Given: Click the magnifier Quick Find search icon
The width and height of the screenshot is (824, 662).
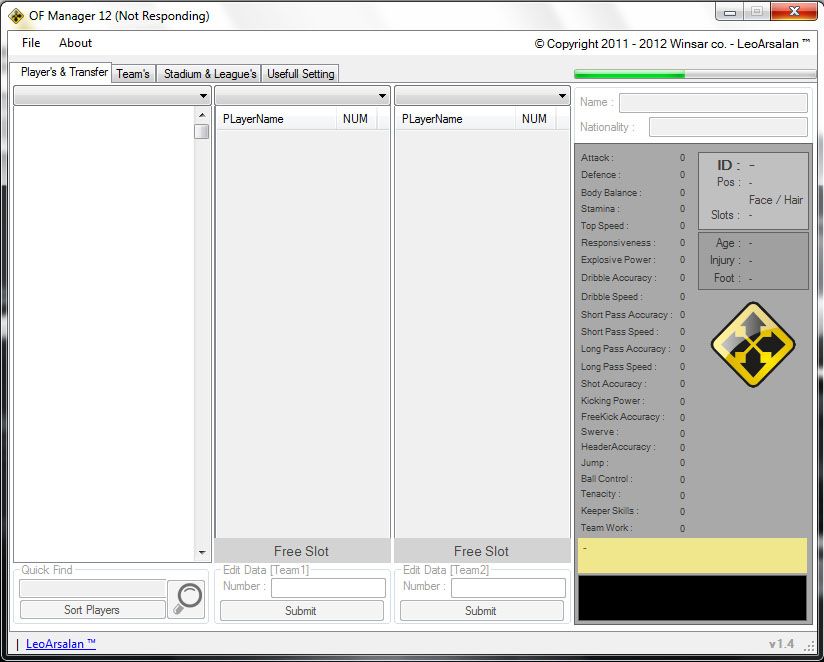Looking at the screenshot, I should click(186, 598).
